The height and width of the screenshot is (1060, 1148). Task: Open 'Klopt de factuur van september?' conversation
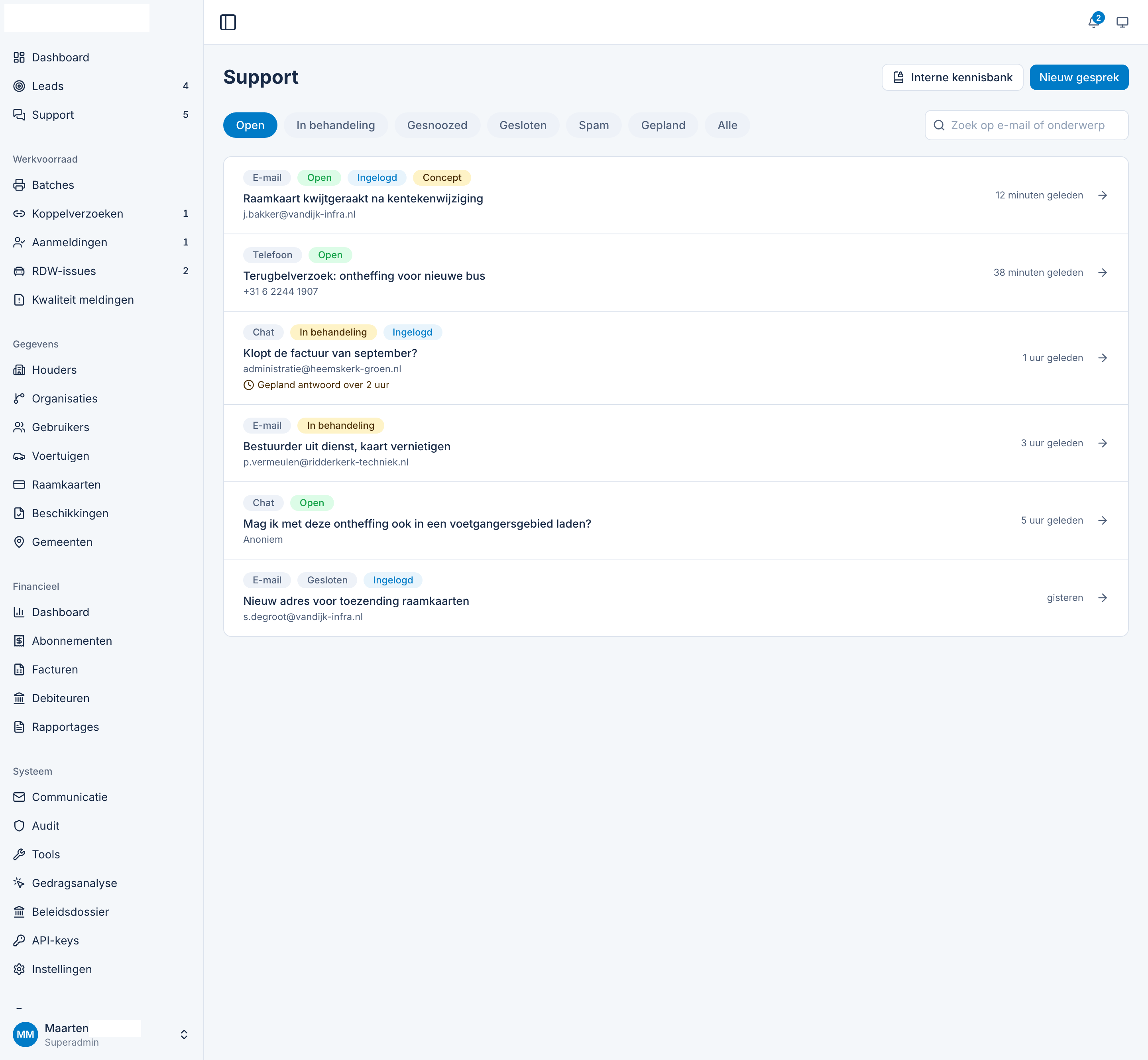click(676, 358)
